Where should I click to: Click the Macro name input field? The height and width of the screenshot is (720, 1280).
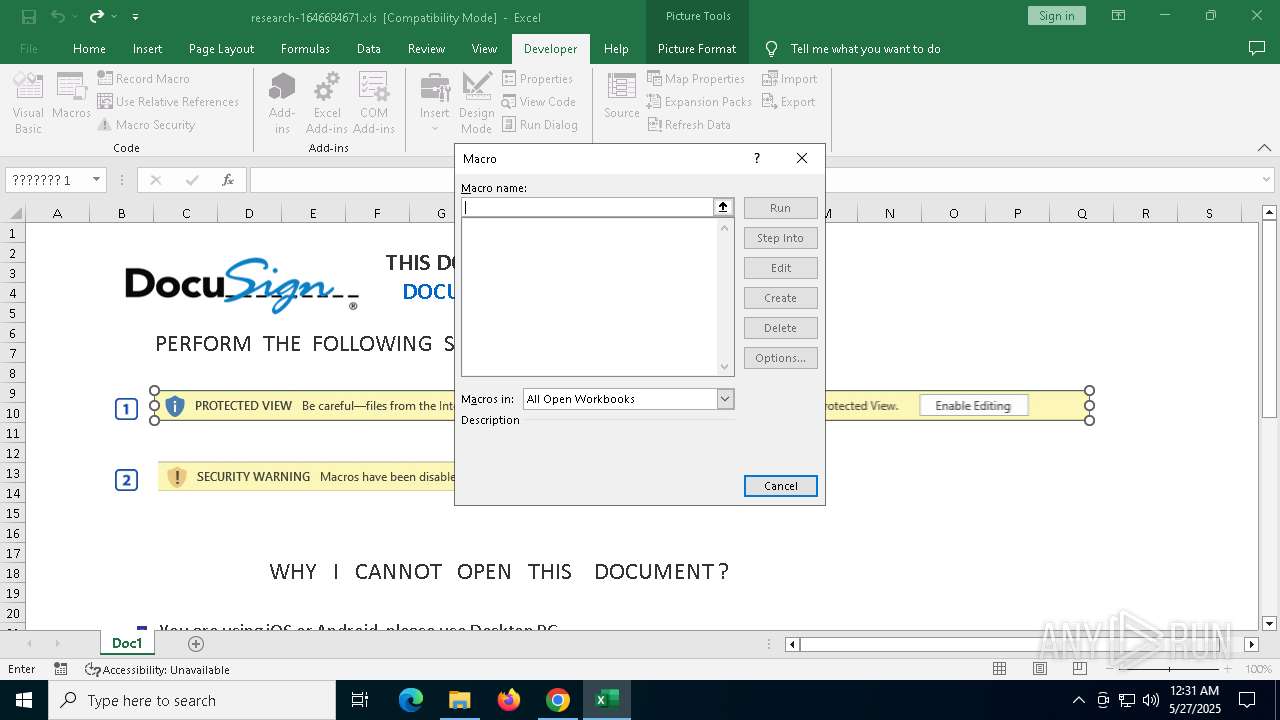point(587,207)
